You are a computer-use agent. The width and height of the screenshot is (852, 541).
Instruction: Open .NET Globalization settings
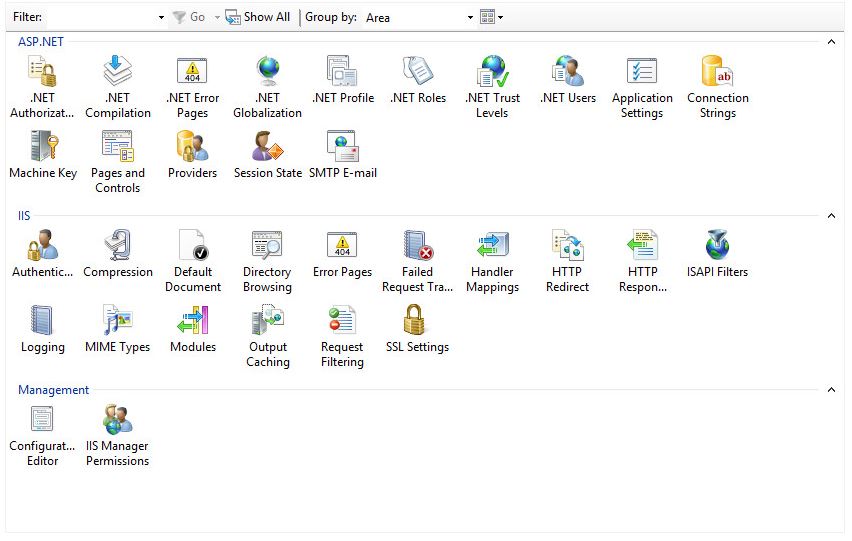(x=267, y=87)
